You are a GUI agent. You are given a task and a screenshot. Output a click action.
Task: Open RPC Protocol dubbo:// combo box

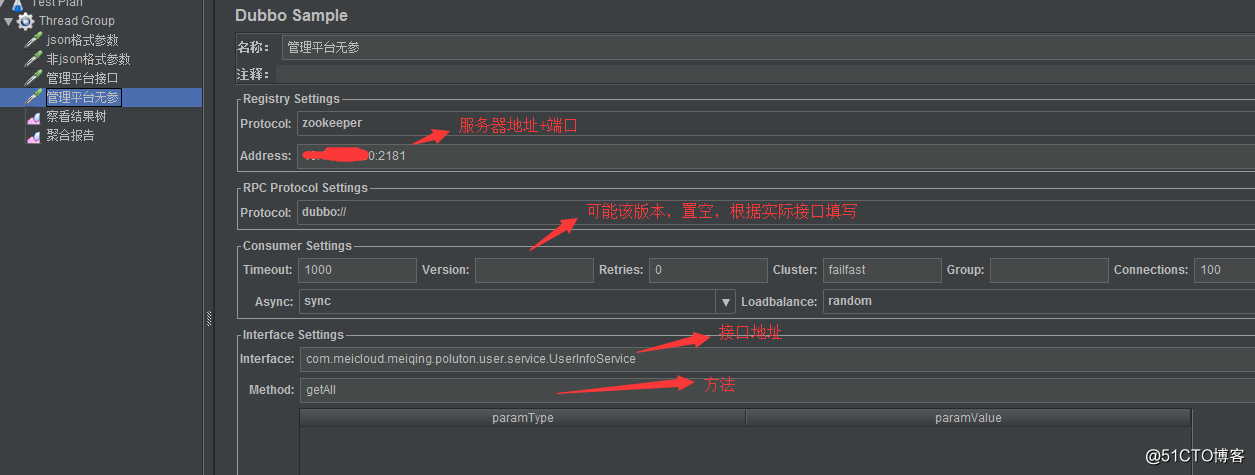tap(776, 213)
